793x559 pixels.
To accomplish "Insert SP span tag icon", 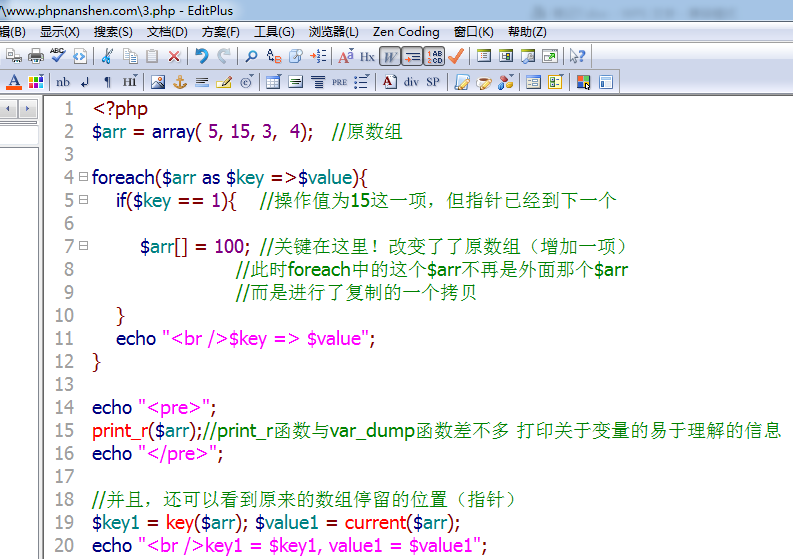I will pos(433,82).
